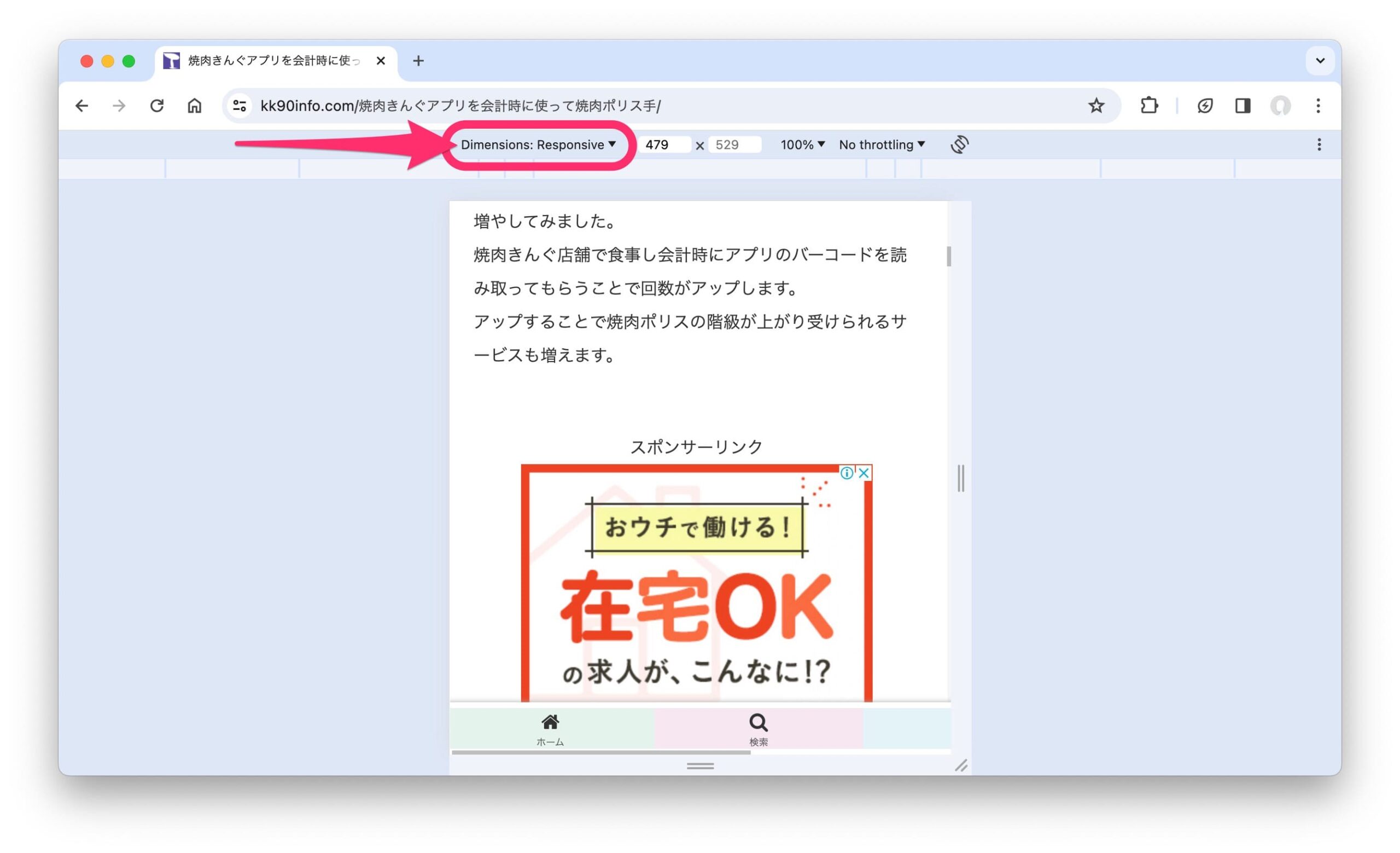Bookmark this page with star icon

tap(1096, 106)
